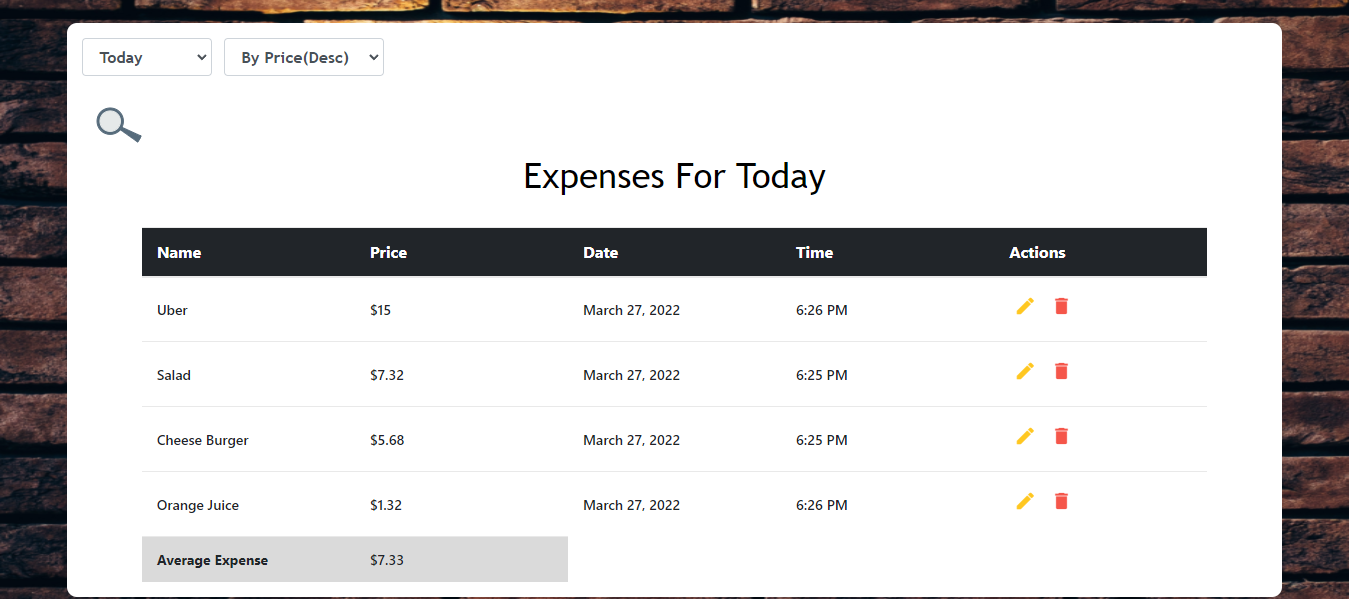Click the Actions column header
This screenshot has height=599, width=1349.
point(1037,253)
